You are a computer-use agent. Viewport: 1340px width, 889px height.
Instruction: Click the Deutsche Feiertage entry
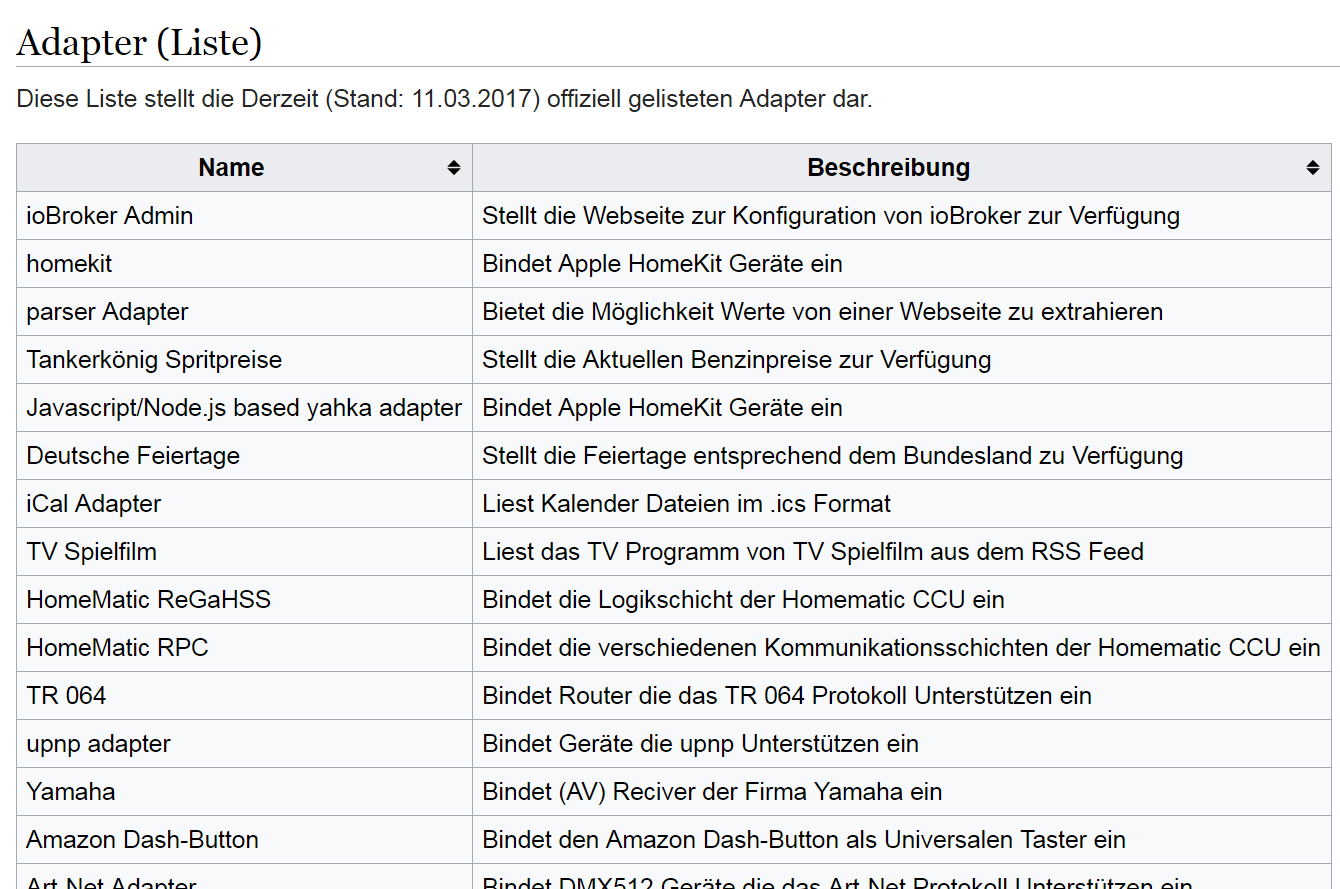tap(133, 456)
